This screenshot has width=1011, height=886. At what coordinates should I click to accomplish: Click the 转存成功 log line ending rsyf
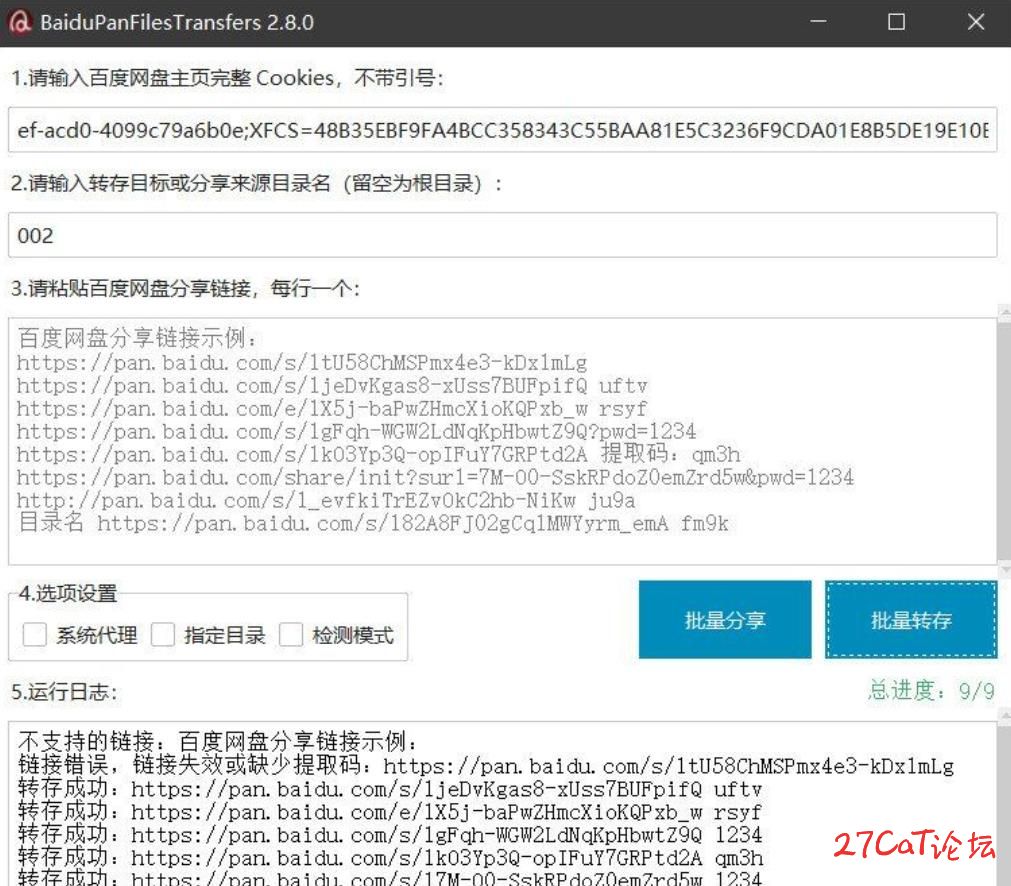(390, 812)
